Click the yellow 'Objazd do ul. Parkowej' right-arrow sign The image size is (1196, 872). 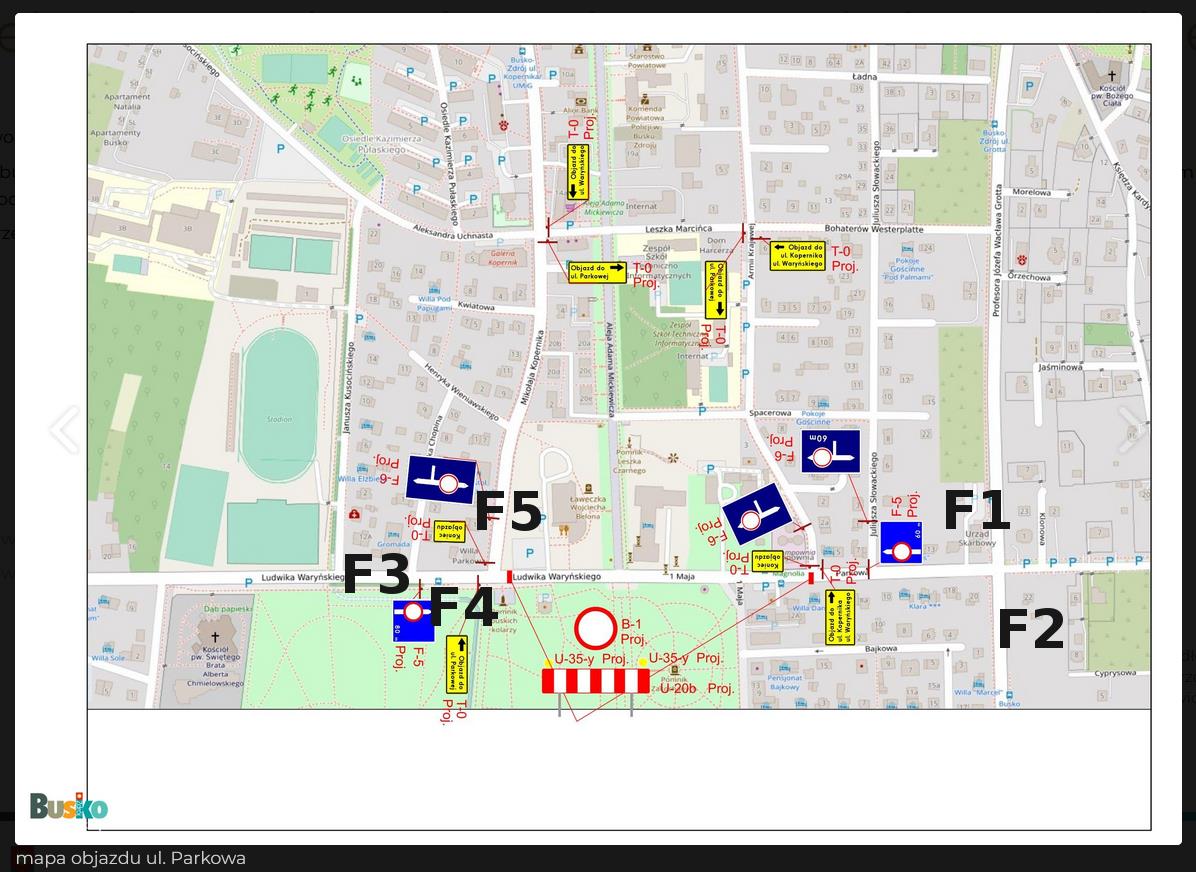(597, 272)
